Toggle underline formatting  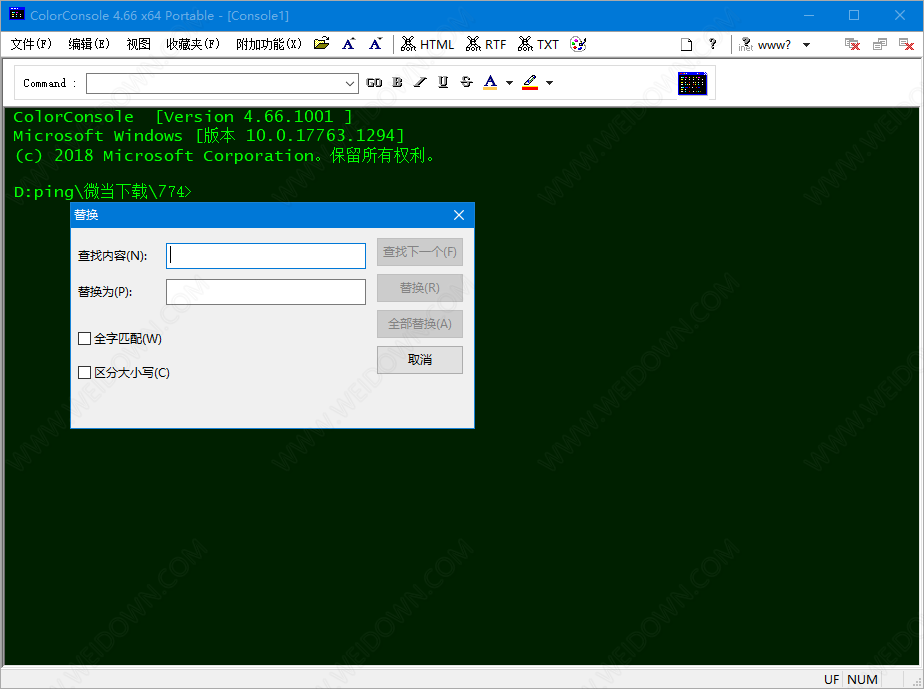point(443,83)
